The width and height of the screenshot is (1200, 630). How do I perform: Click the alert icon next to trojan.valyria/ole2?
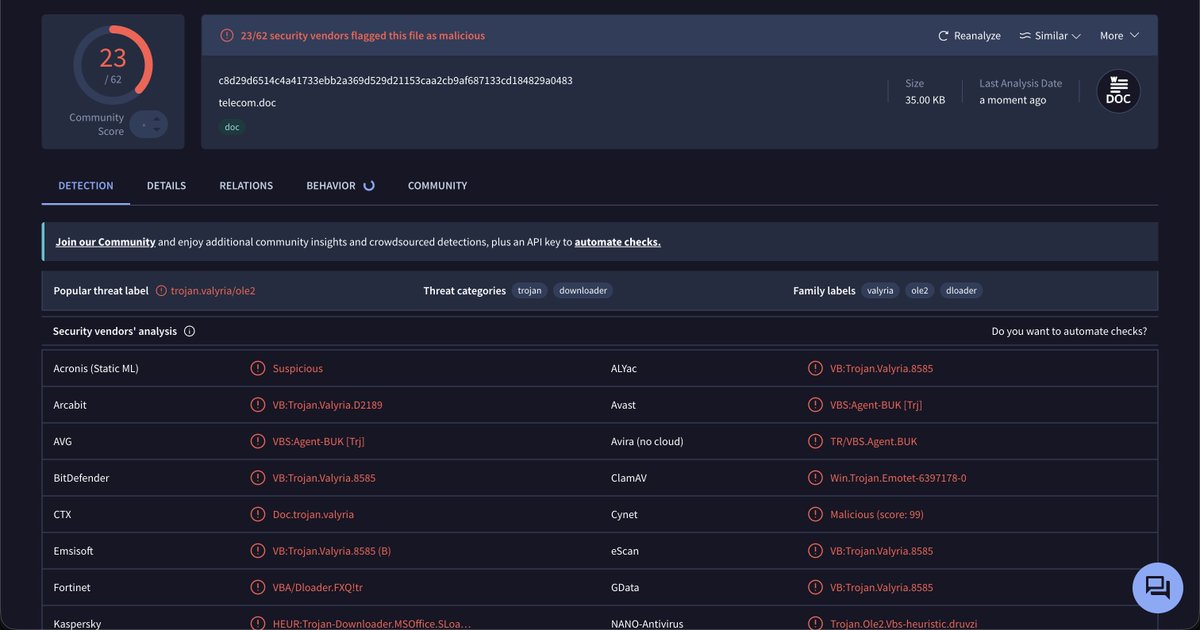[x=161, y=291]
